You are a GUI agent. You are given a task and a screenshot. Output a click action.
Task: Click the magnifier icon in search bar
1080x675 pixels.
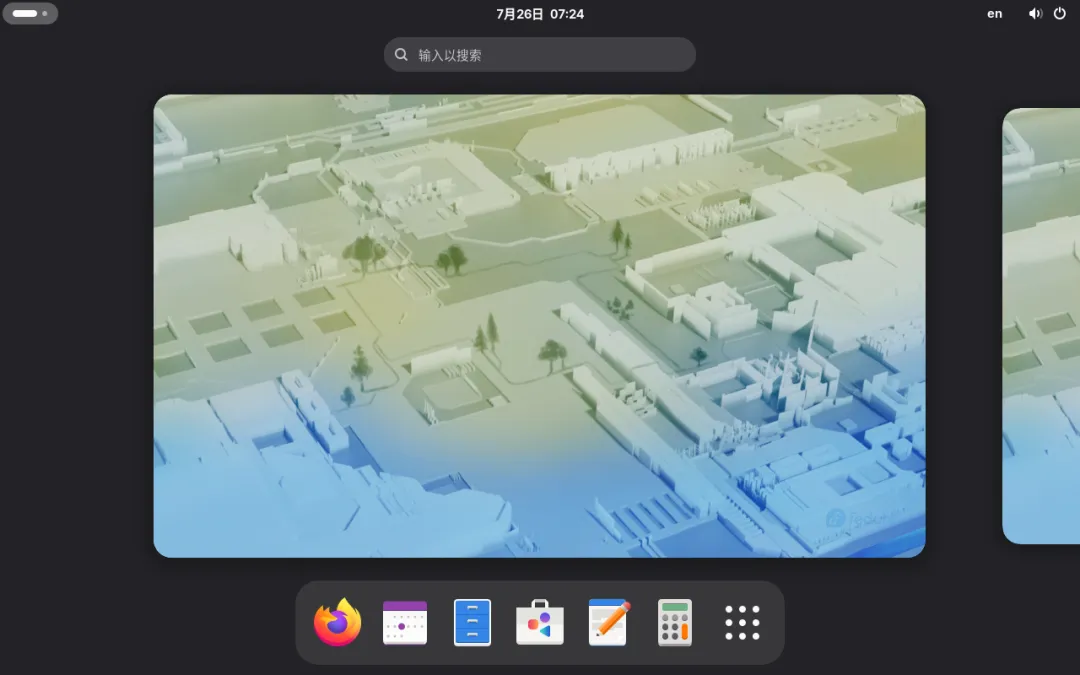pyautogui.click(x=401, y=54)
